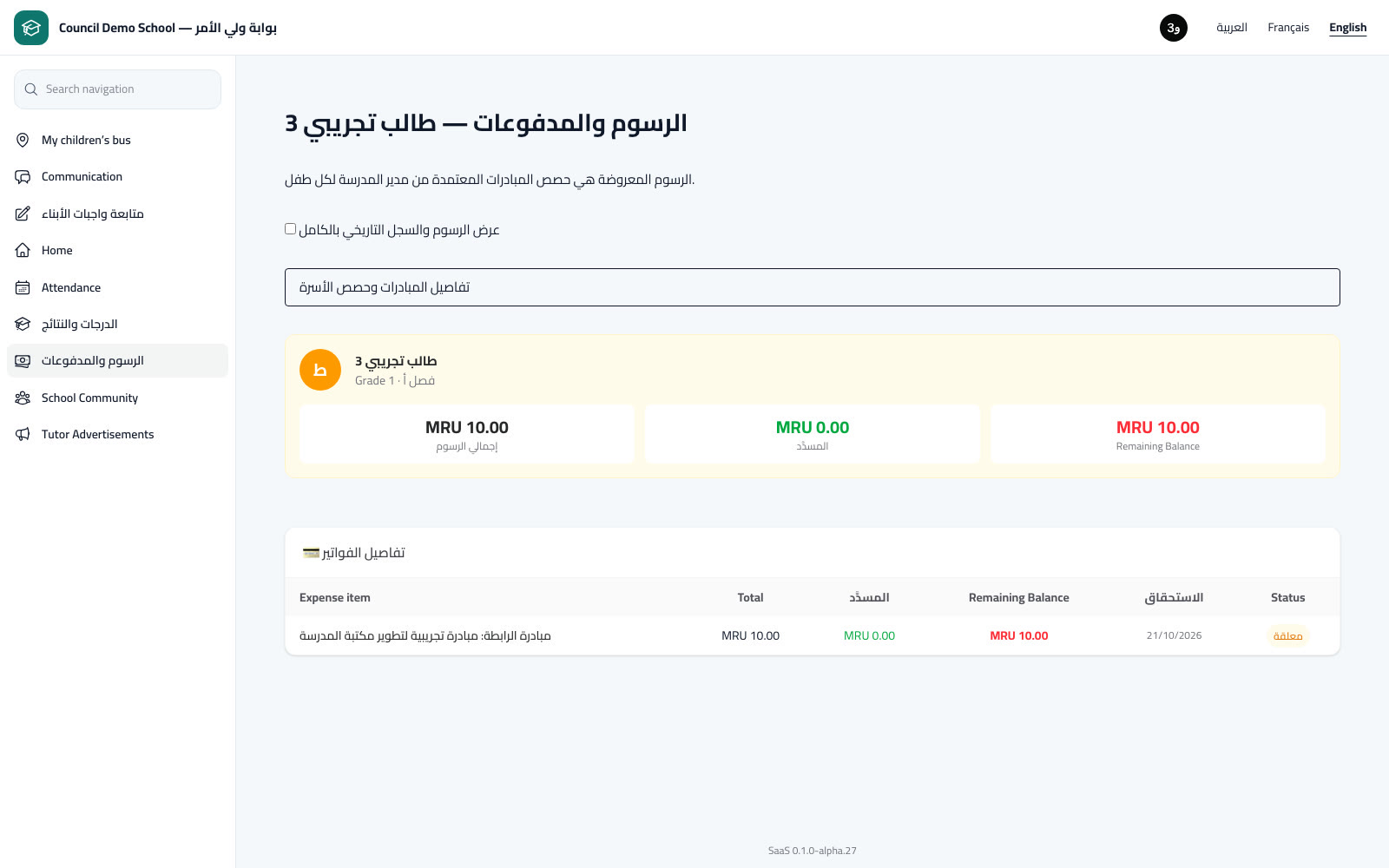Select the English language link
The image size is (1389, 868).
coord(1348,28)
